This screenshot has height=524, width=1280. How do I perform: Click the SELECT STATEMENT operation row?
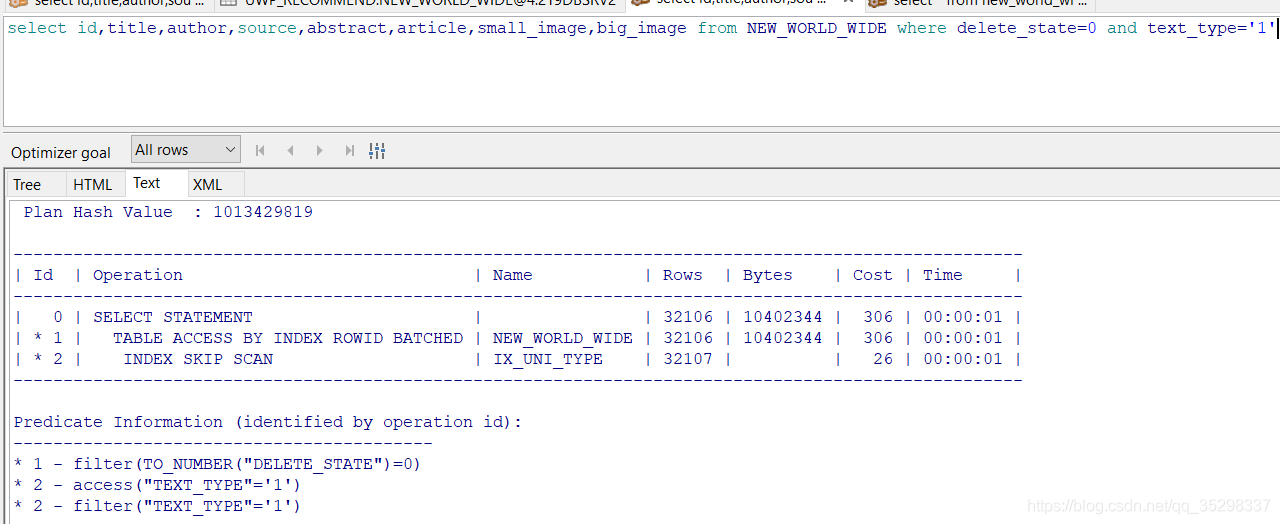(517, 317)
